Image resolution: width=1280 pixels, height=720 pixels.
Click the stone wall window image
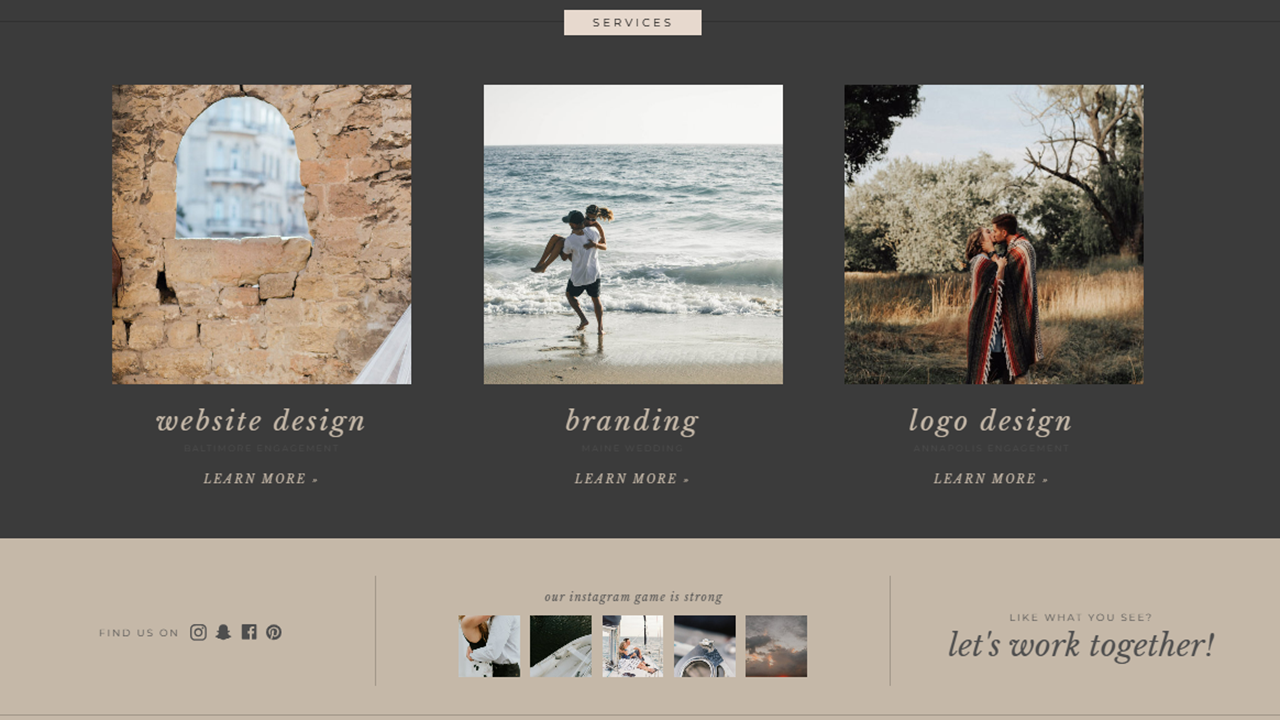tap(262, 234)
